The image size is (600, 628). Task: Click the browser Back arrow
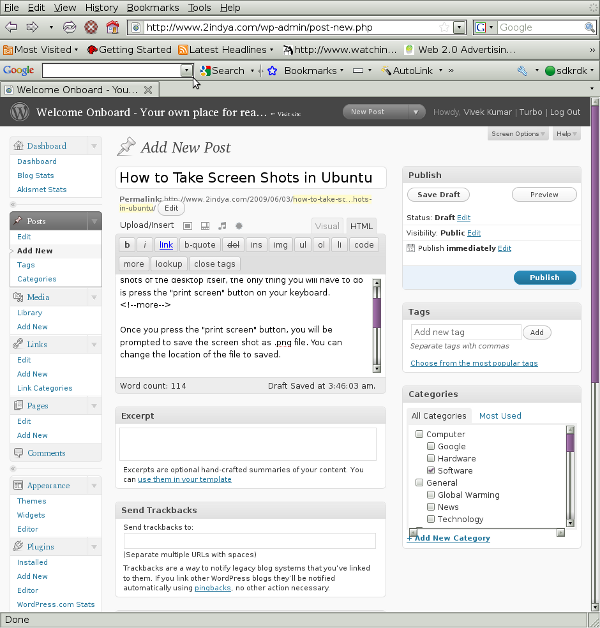point(11,27)
